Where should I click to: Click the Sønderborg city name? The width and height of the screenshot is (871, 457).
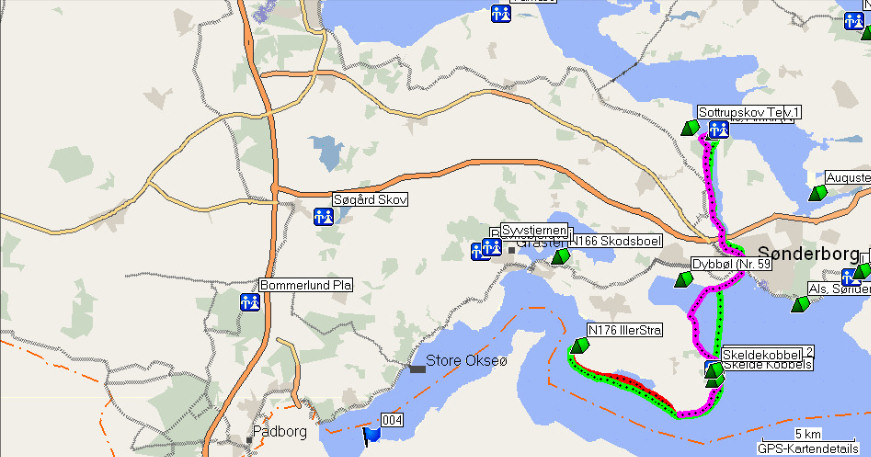pyautogui.click(x=808, y=254)
